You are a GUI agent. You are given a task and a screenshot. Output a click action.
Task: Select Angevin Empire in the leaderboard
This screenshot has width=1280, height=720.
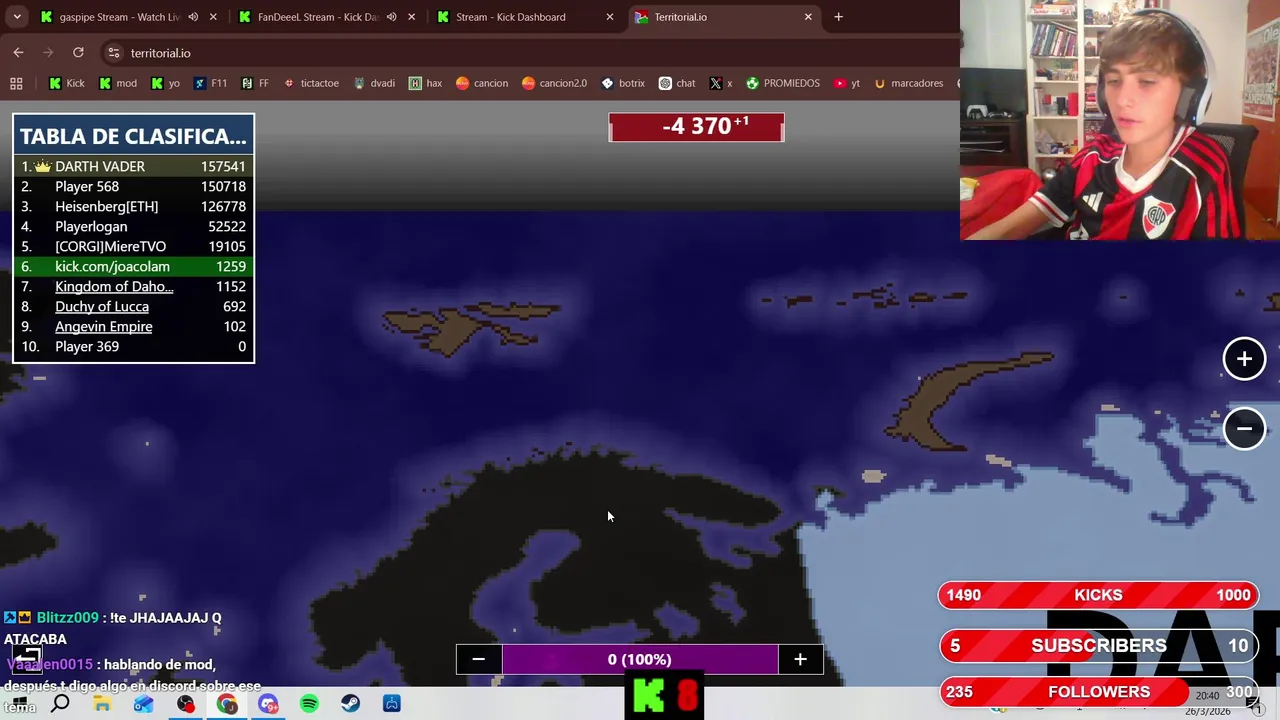pyautogui.click(x=133, y=326)
